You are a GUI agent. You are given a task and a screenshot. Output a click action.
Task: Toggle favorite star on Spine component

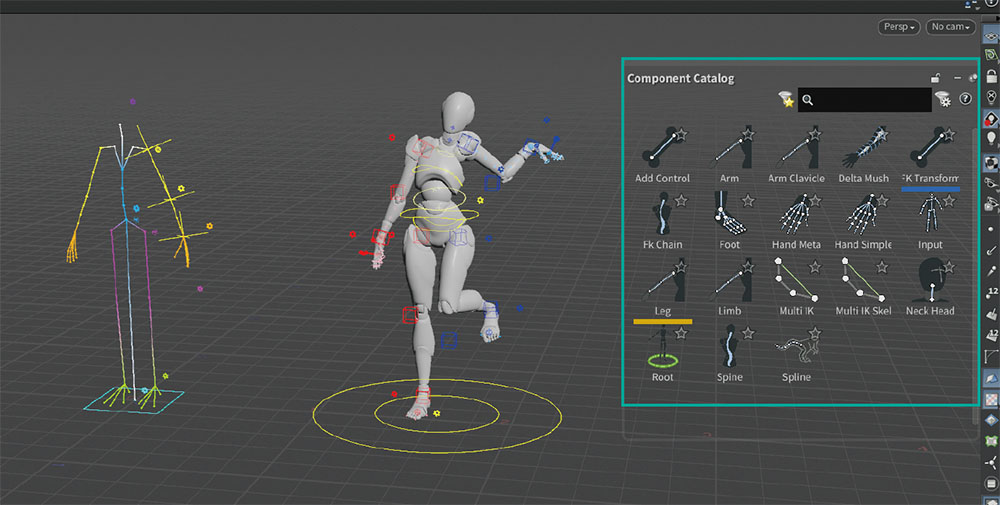point(748,332)
